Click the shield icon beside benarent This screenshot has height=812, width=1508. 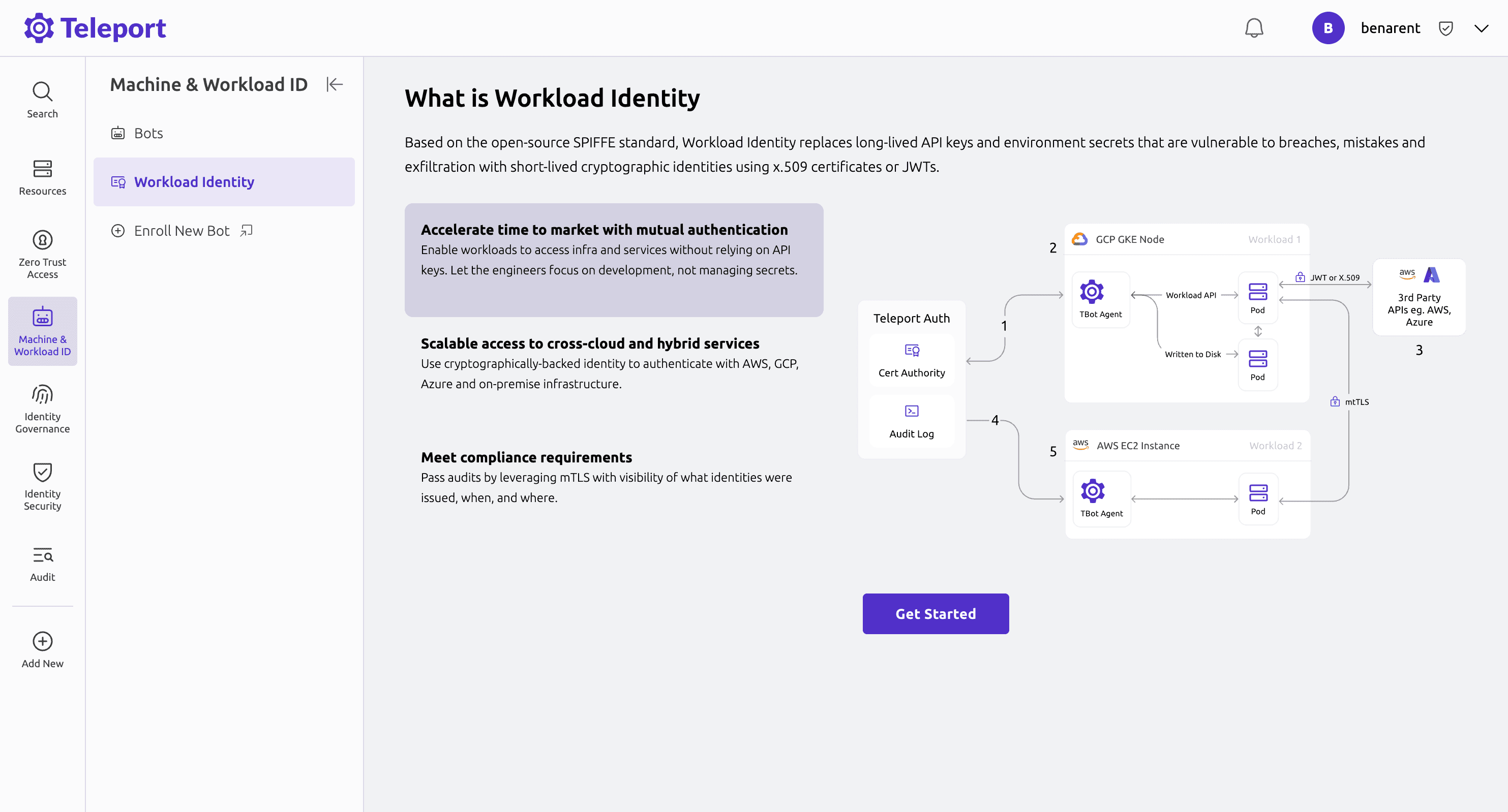click(x=1445, y=28)
